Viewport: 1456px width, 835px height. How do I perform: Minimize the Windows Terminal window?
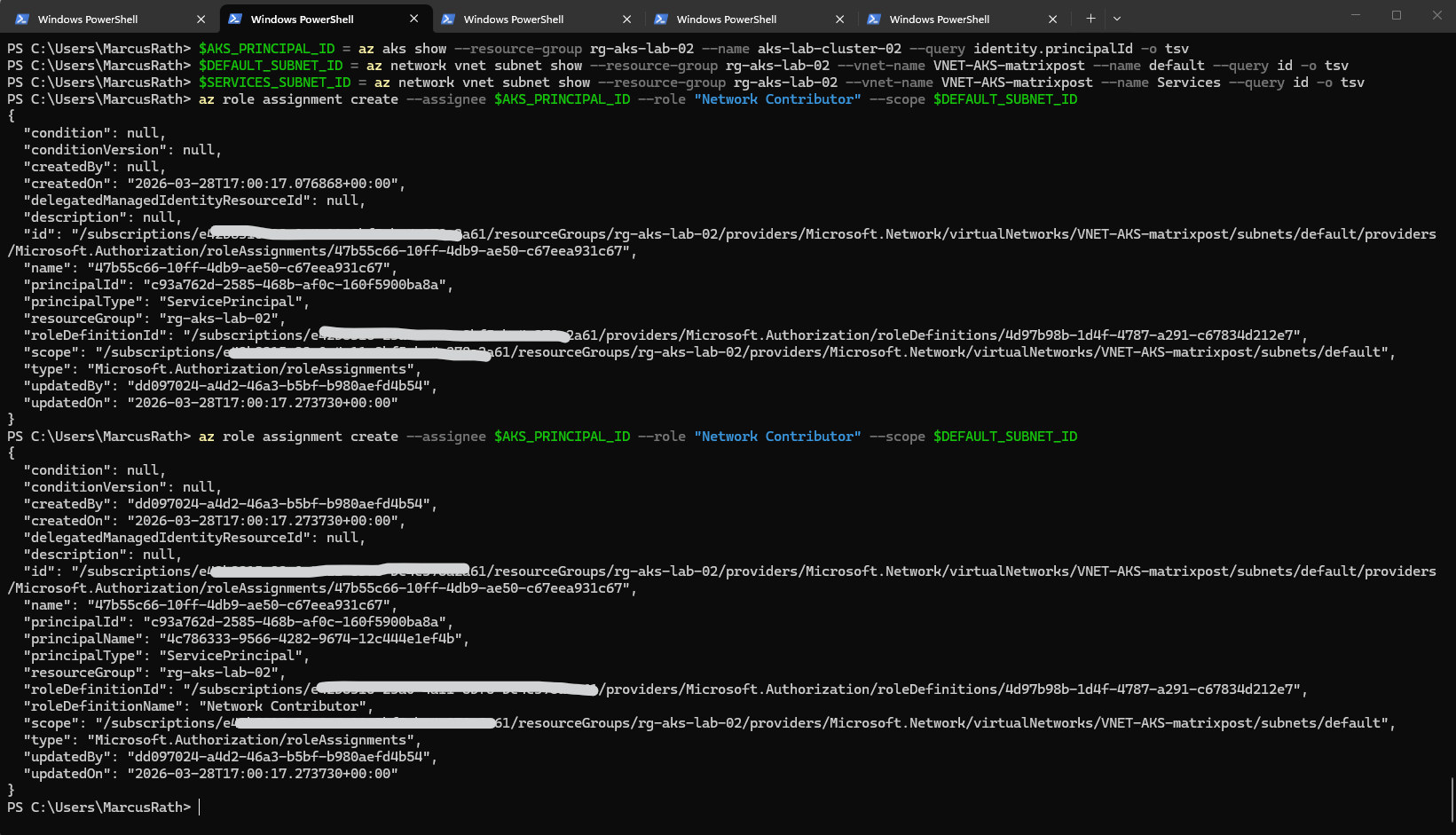coord(1355,15)
